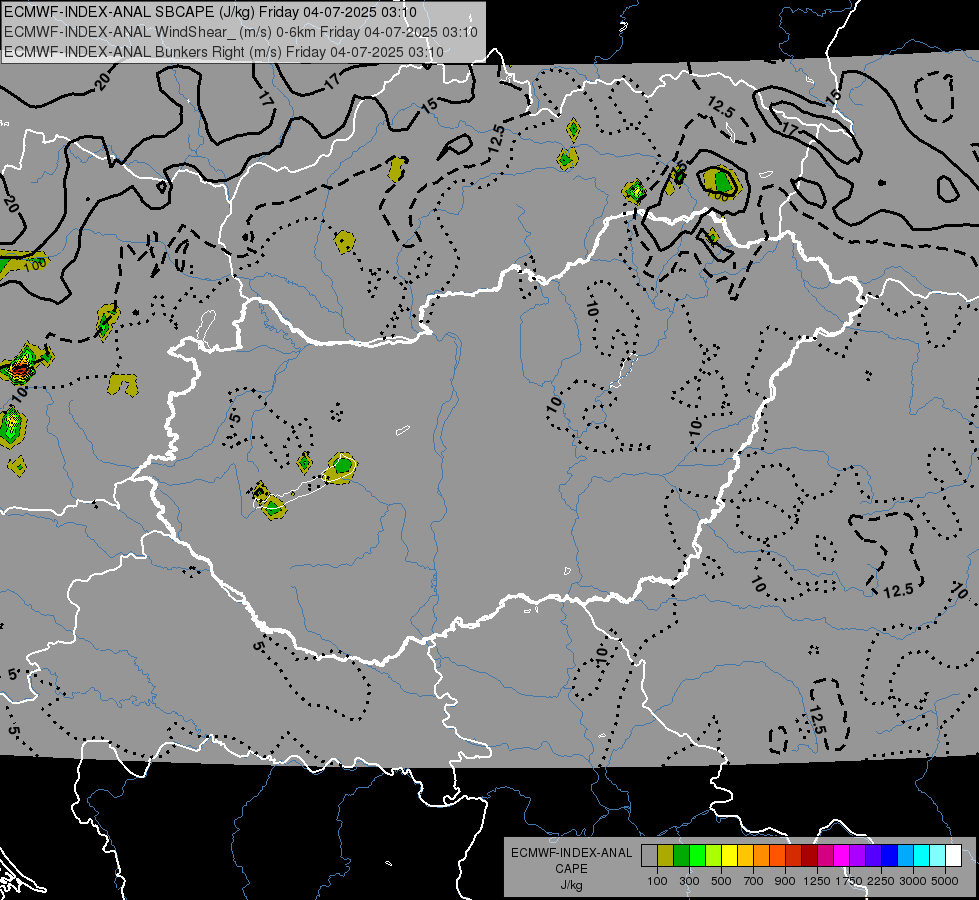
Task: Click the legend value 700
Action: (754, 881)
